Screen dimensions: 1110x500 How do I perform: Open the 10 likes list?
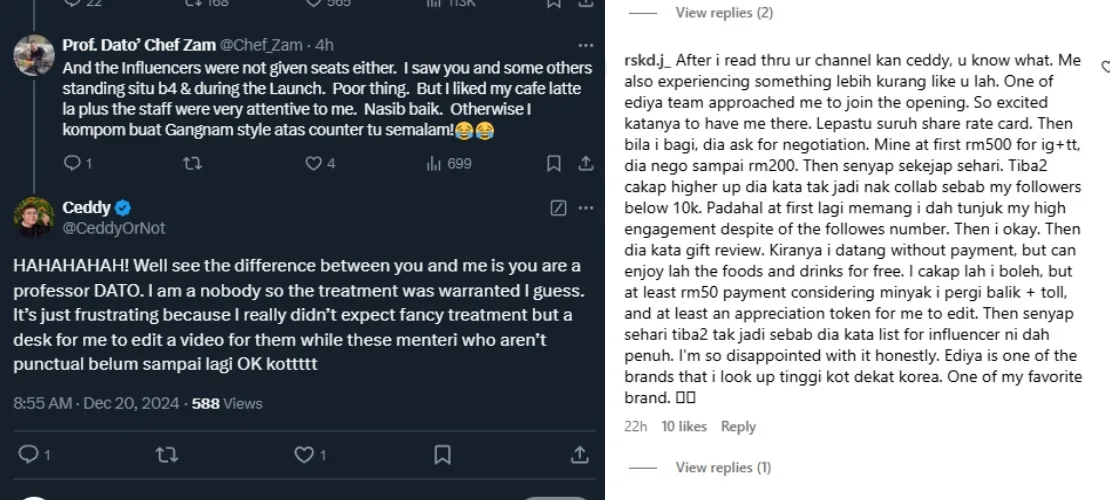[684, 427]
